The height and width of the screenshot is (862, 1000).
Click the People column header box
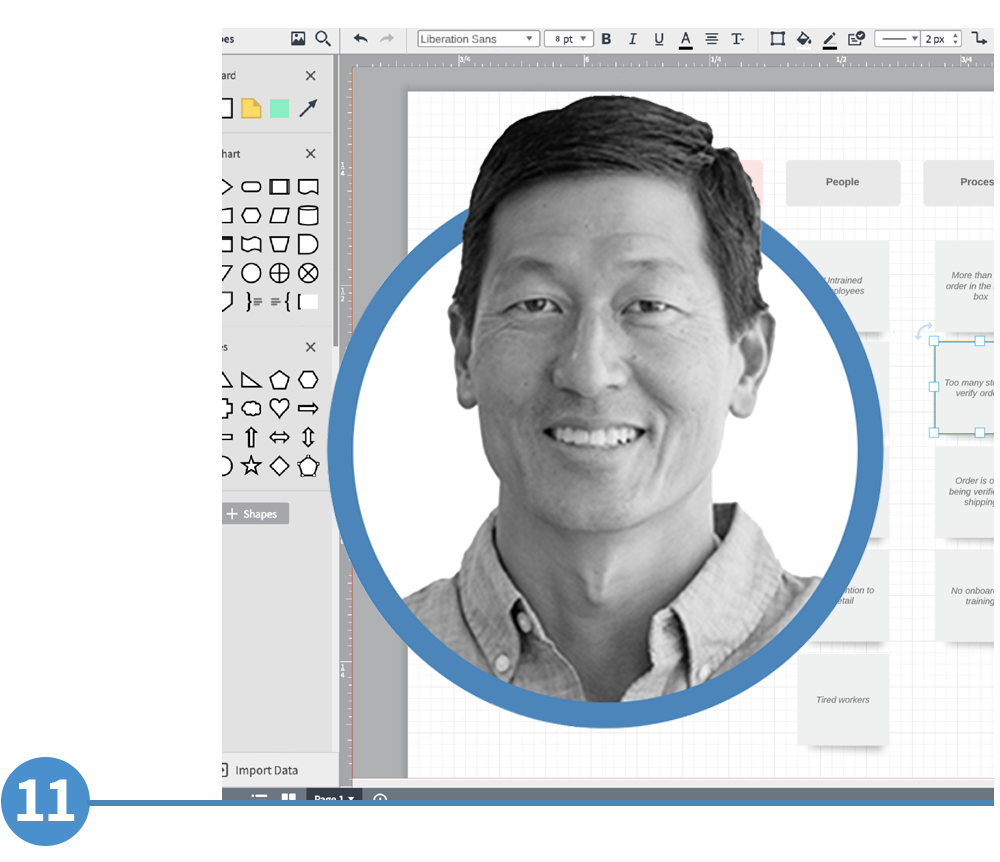[842, 182]
